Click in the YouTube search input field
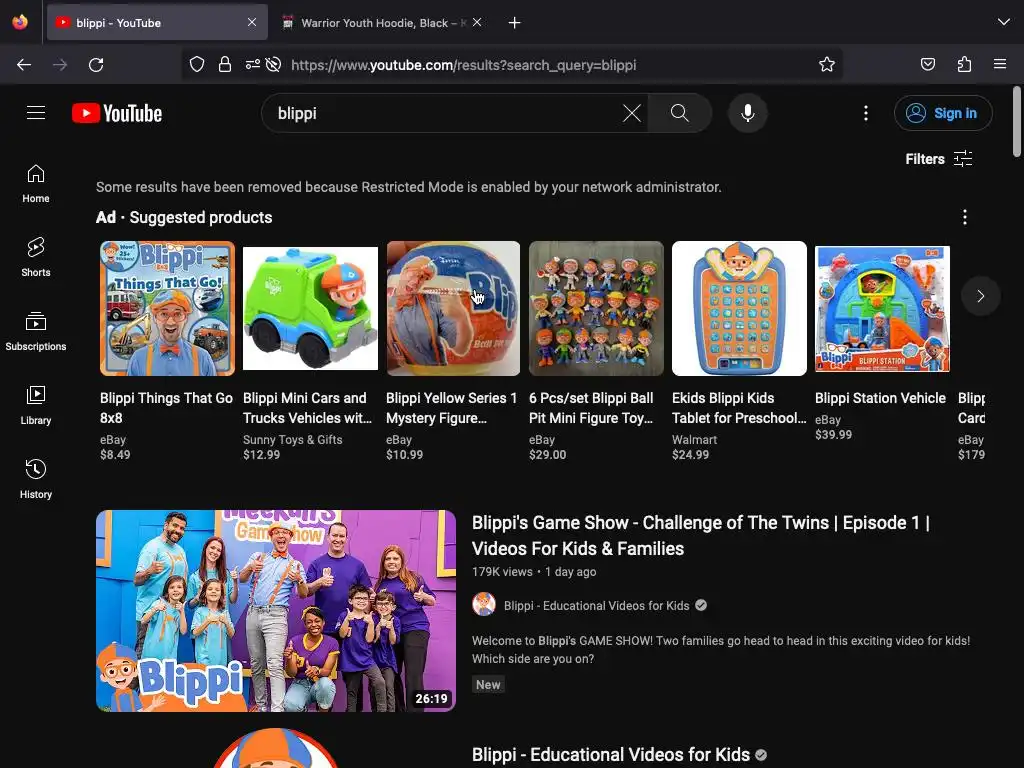Screen dimensions: 1024x768 (x=444, y=113)
